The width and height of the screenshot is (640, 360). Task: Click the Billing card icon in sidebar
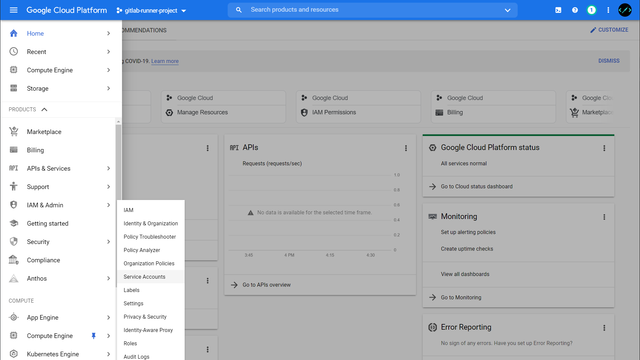coord(13,150)
